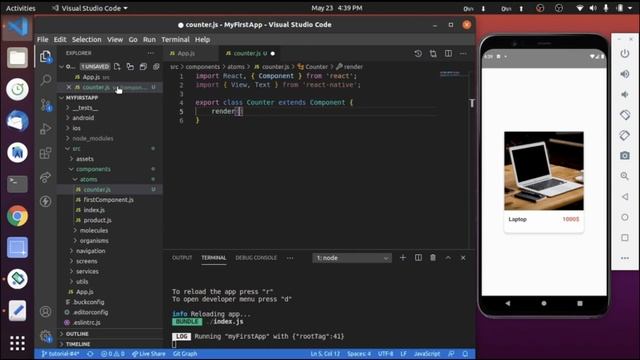
Task: Open the Source Control view
Action: click(46, 105)
